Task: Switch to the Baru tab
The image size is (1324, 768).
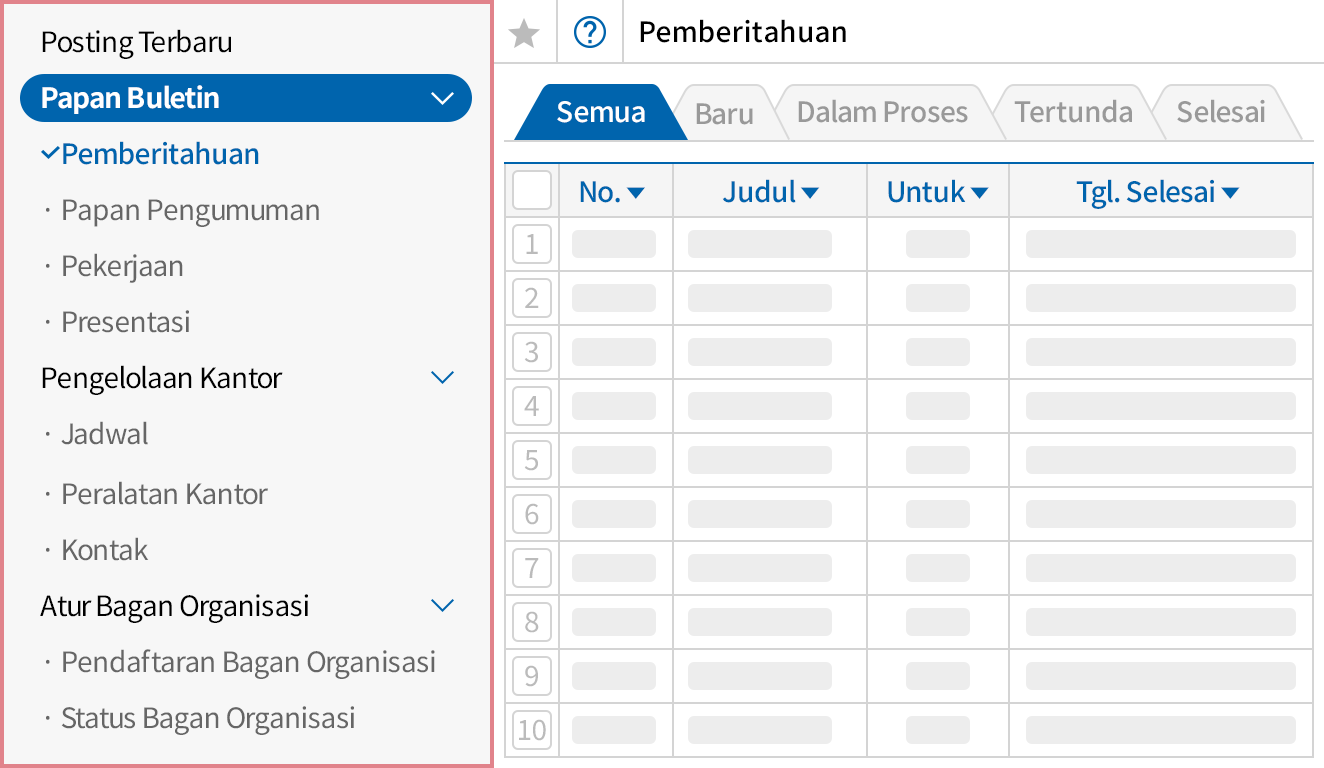Action: tap(724, 113)
